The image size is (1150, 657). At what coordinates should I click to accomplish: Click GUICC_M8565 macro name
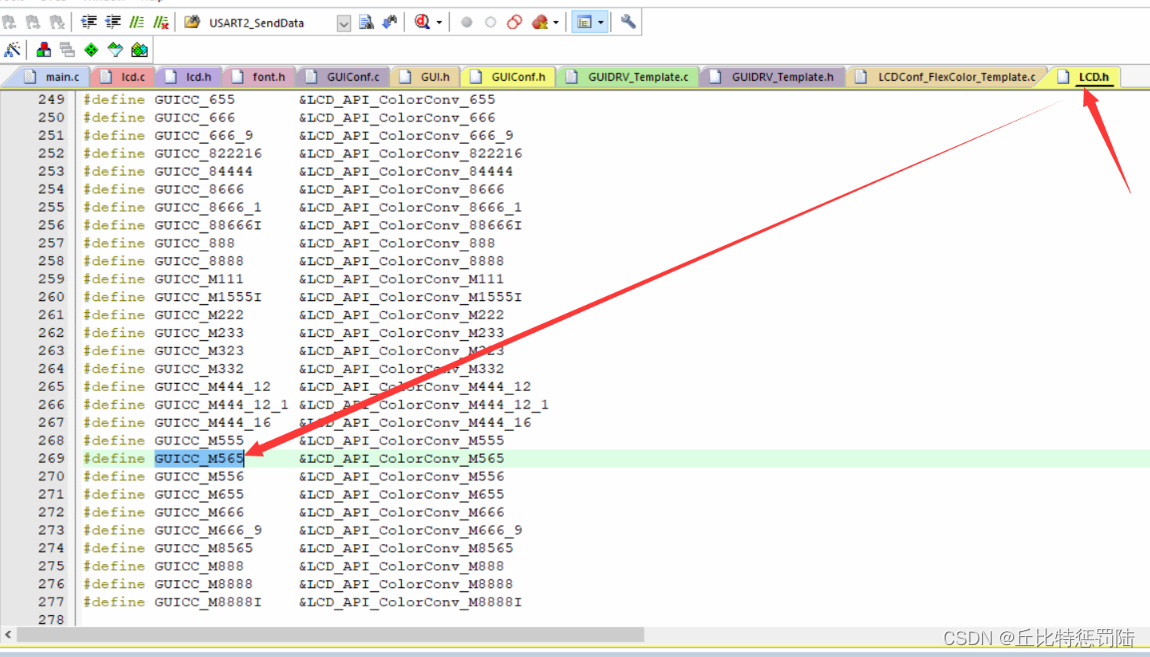coord(203,548)
